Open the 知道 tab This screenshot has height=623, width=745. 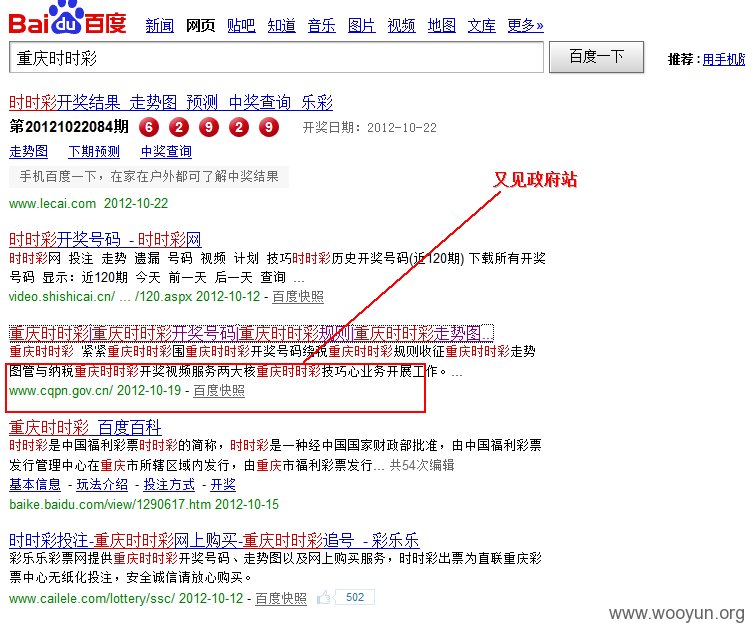pyautogui.click(x=281, y=25)
